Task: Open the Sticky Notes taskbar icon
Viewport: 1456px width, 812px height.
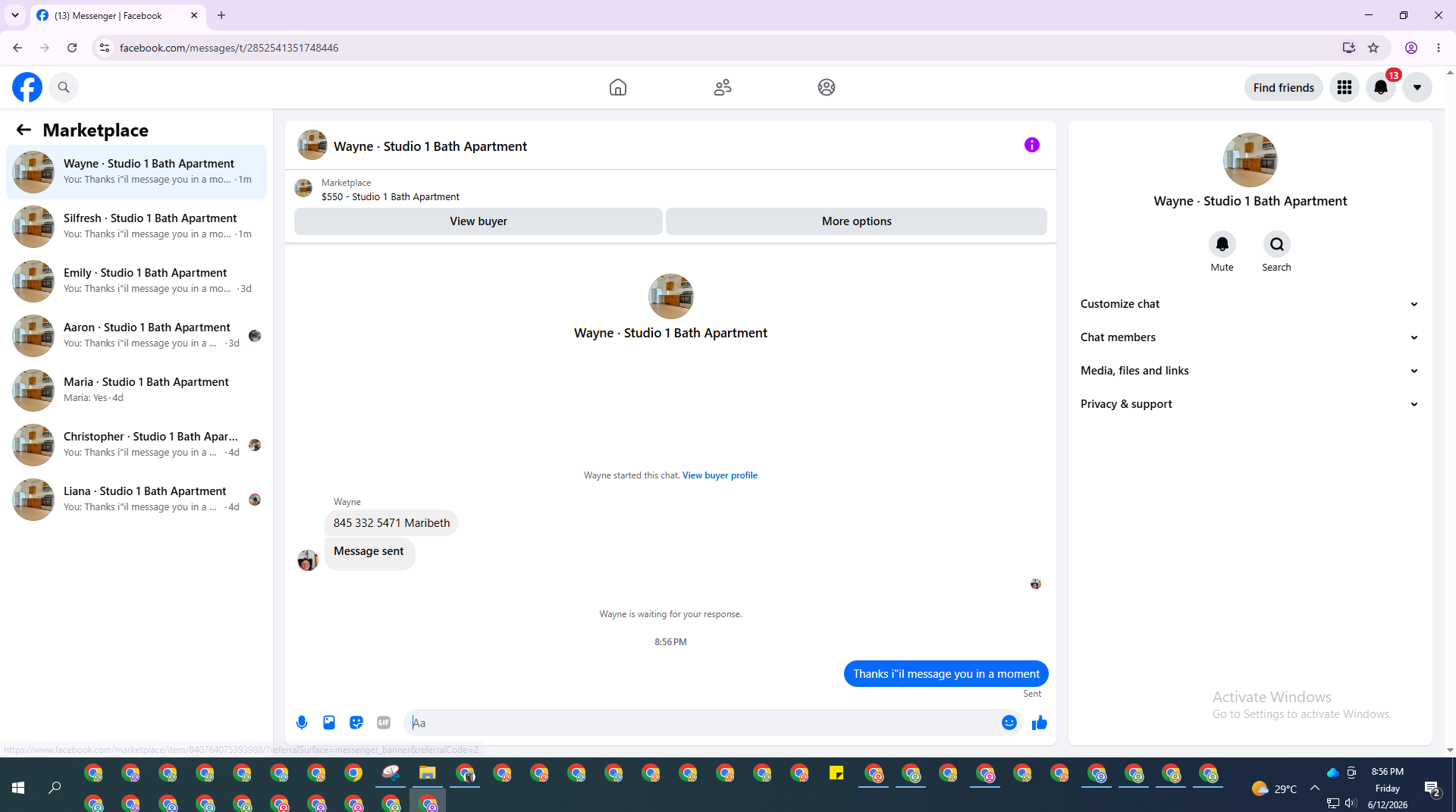Action: [x=836, y=774]
